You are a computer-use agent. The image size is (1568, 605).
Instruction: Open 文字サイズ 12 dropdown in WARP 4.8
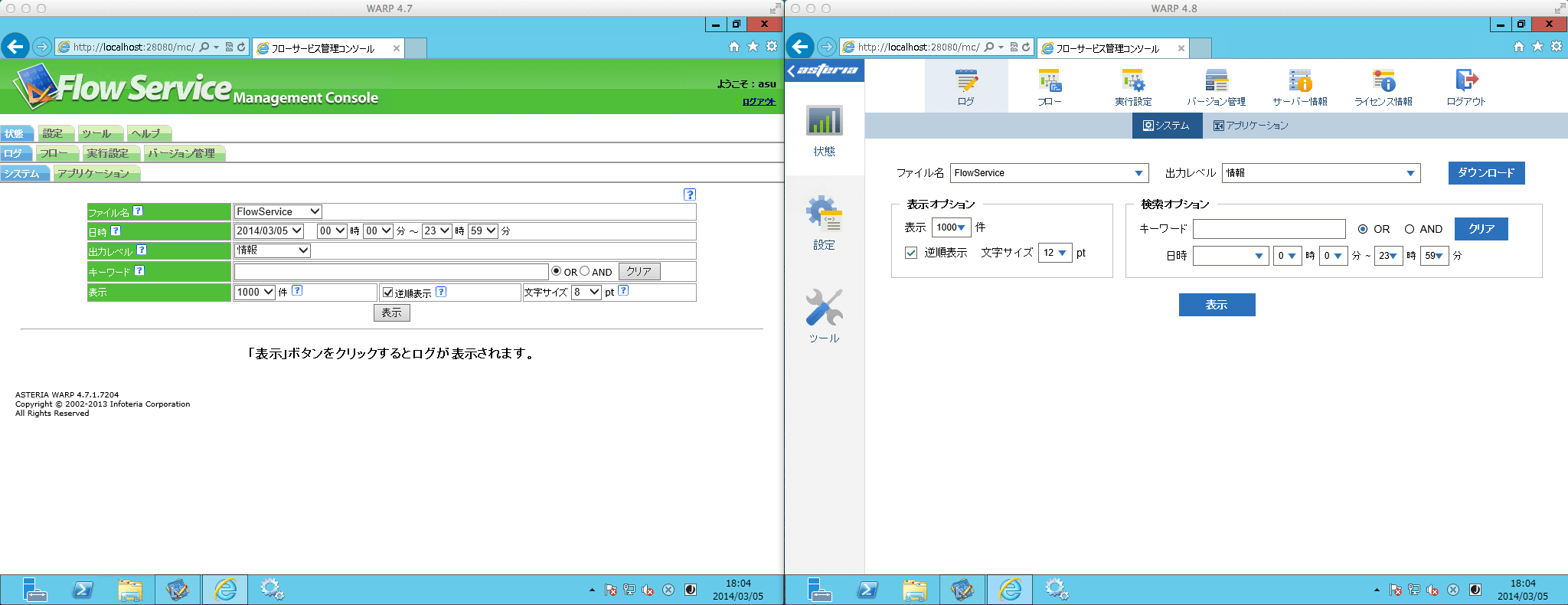tap(1055, 253)
